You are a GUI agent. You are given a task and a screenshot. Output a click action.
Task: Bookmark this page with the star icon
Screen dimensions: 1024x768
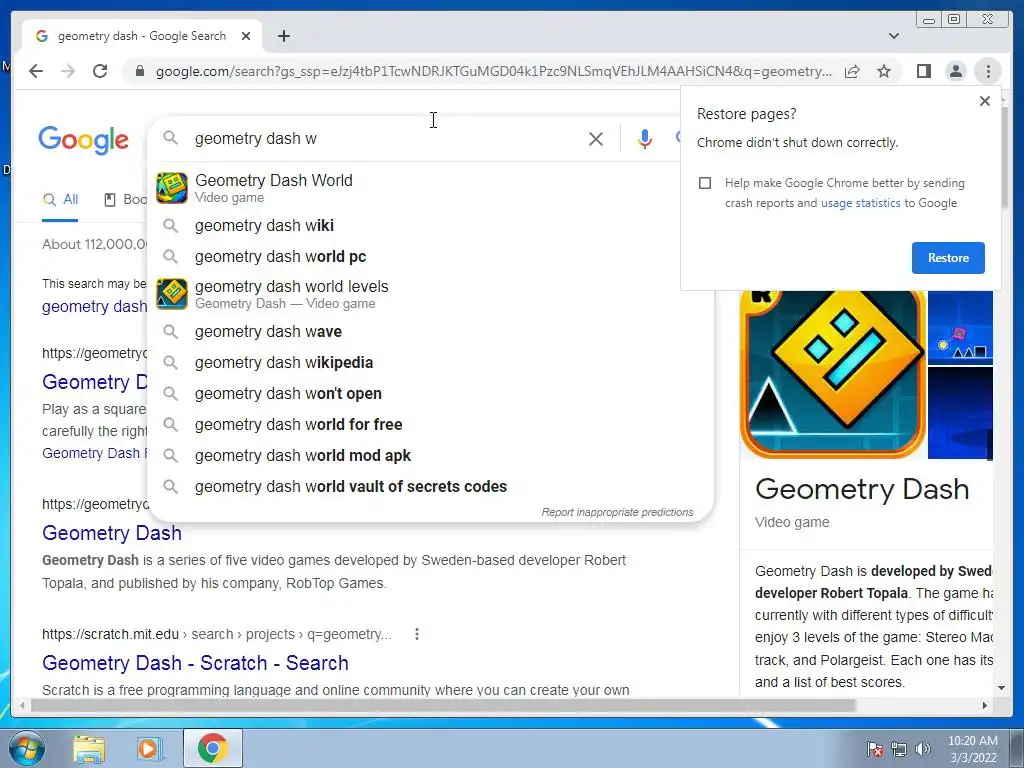(x=884, y=71)
